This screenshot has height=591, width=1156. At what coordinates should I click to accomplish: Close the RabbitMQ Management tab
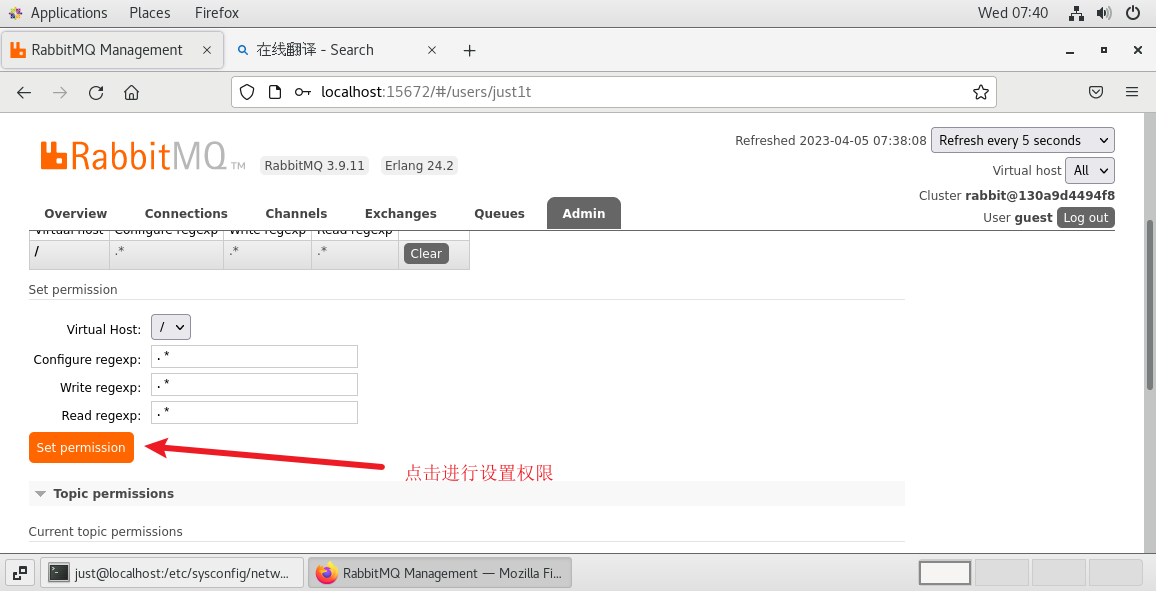pos(207,50)
